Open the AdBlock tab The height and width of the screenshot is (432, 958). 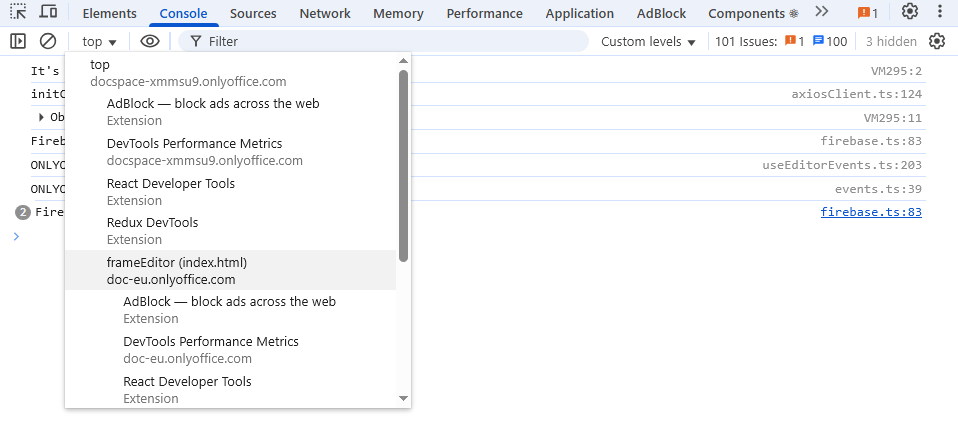point(661,13)
